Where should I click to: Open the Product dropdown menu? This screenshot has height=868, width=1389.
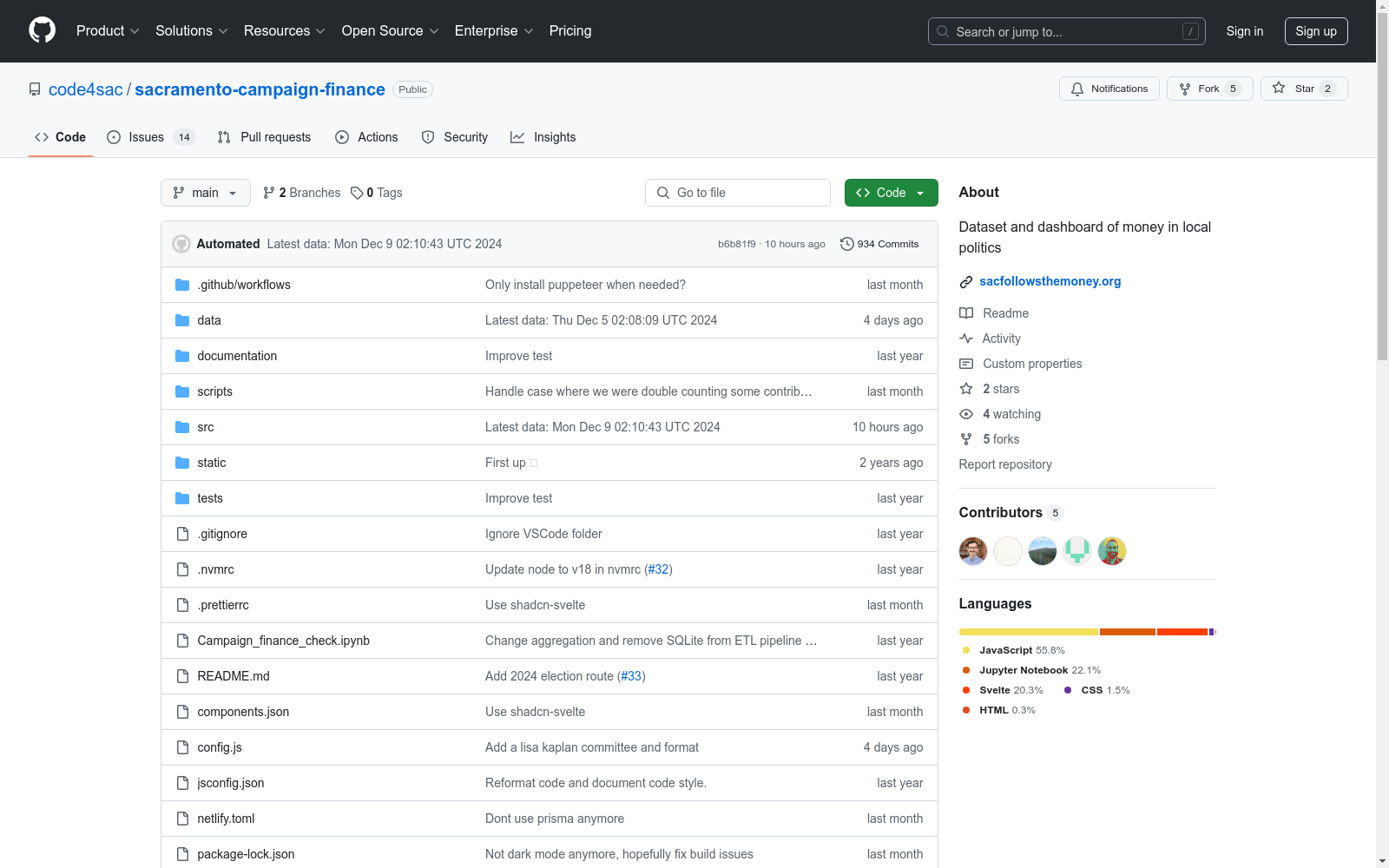click(108, 30)
